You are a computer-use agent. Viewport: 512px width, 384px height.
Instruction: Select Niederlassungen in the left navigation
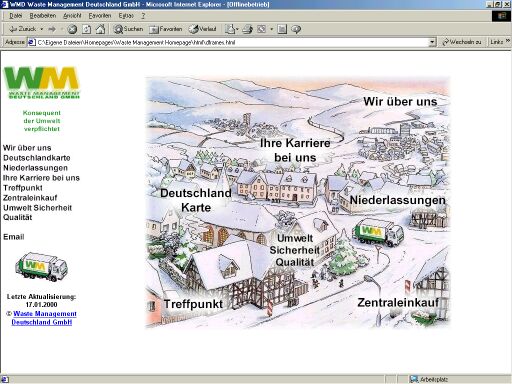[35, 168]
